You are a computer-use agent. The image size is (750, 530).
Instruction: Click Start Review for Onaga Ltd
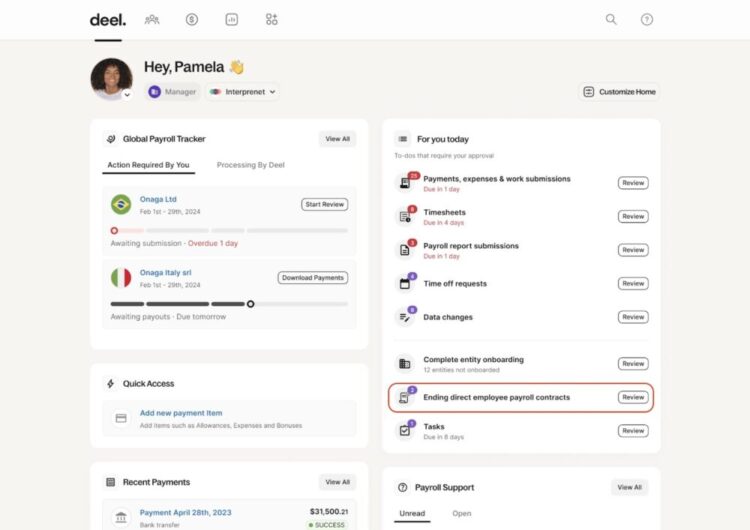324,204
